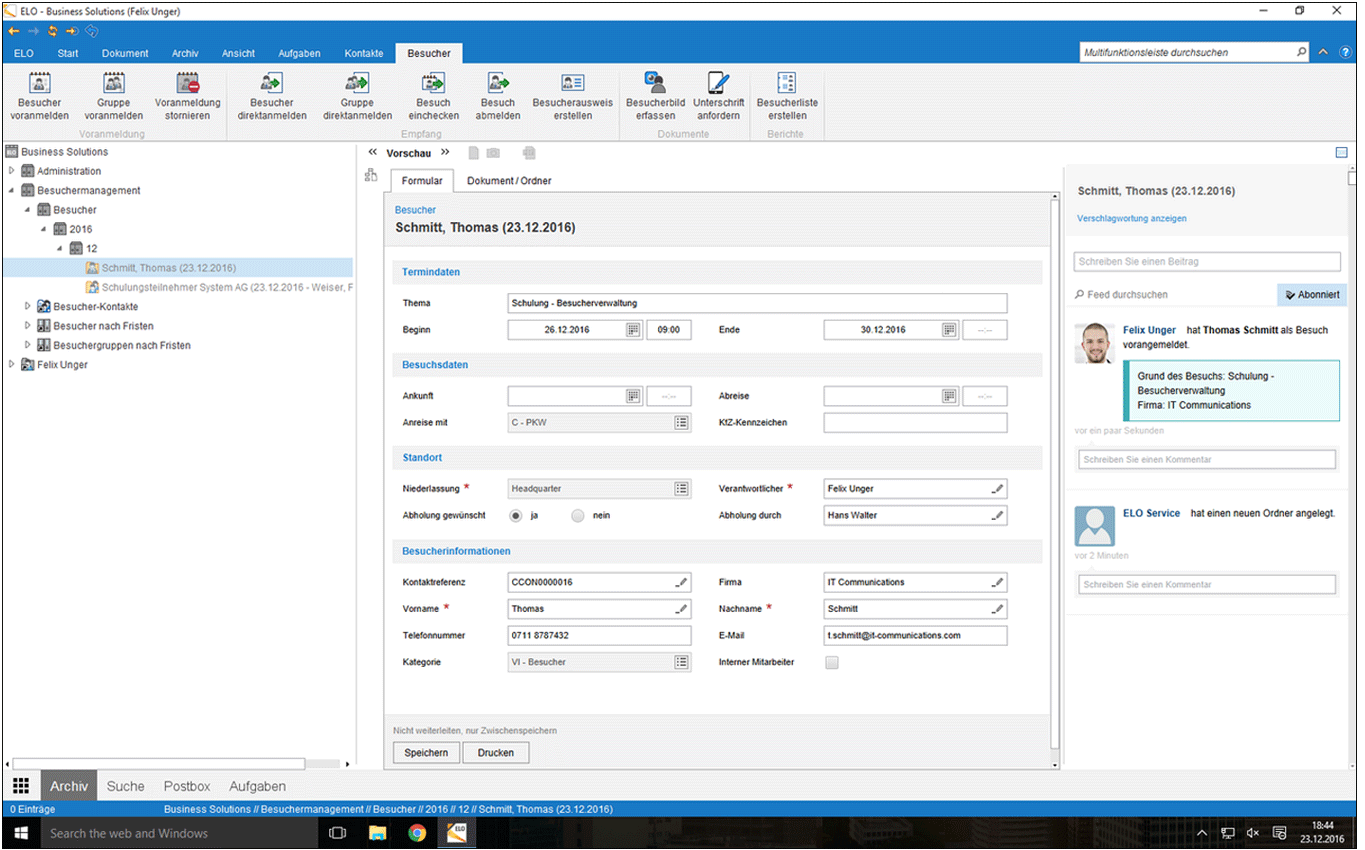
Task: Switch to the Dokument / Ordner tab
Action: pyautogui.click(x=509, y=181)
